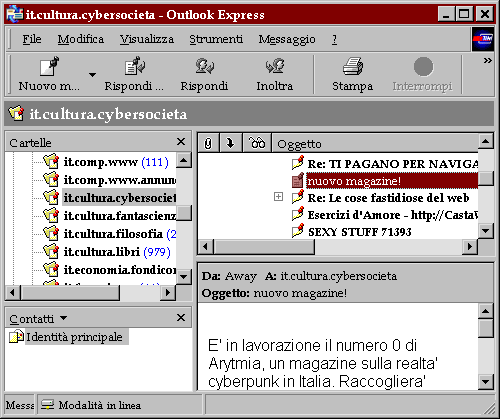Click the Rispondi al gruppo icon

click(x=135, y=66)
